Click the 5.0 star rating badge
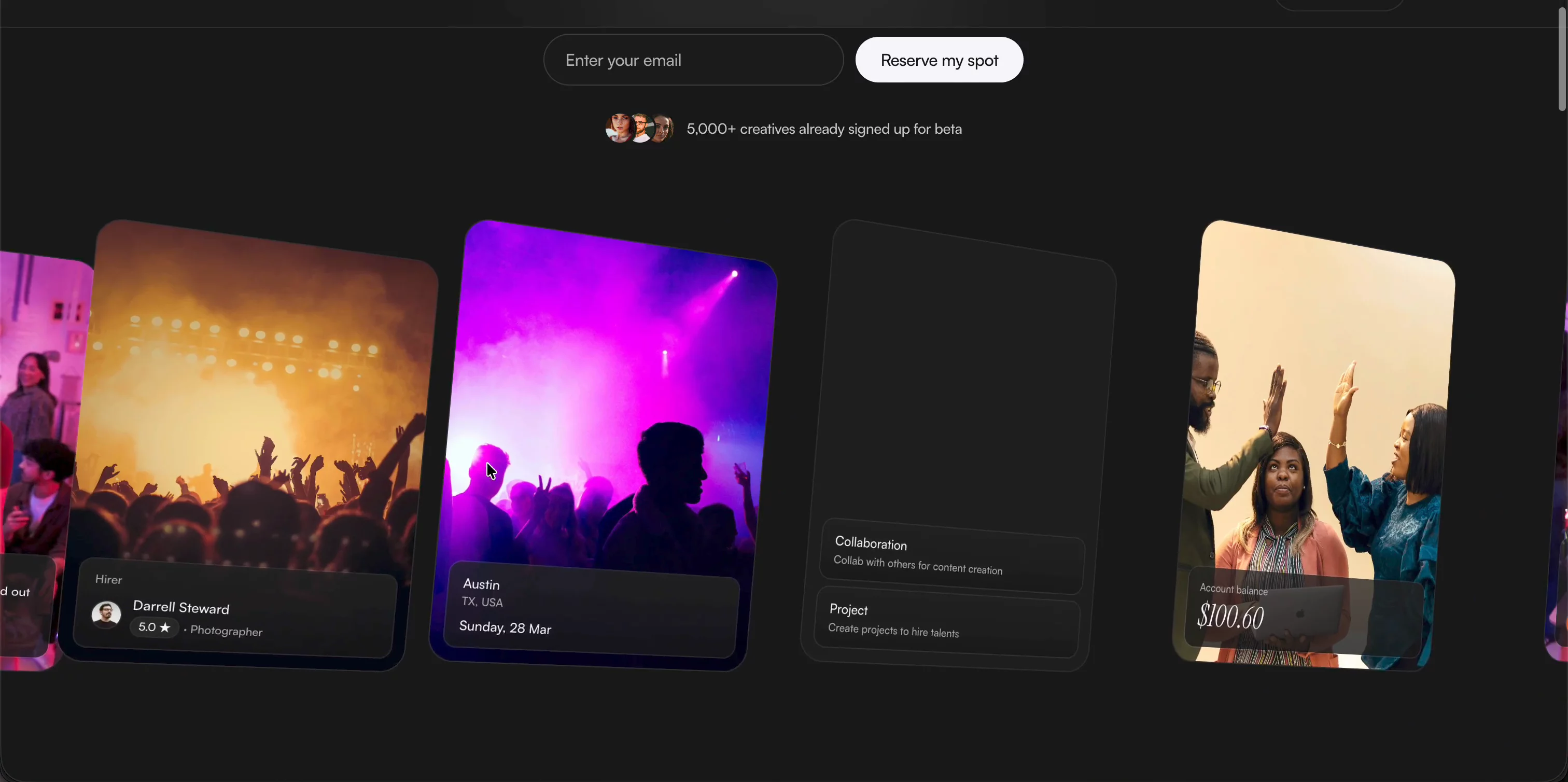Image resolution: width=1568 pixels, height=782 pixels. (154, 627)
